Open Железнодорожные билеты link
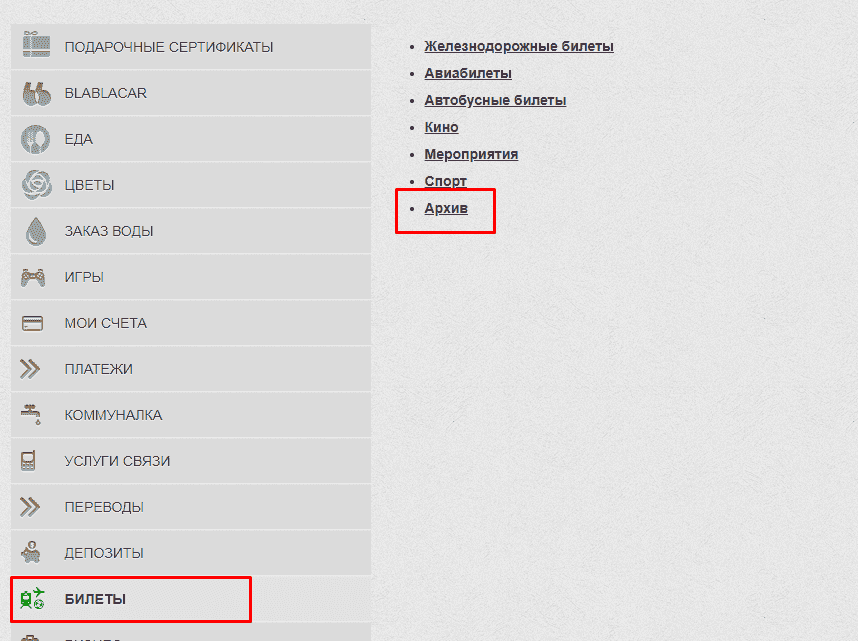The width and height of the screenshot is (858, 641). (x=518, y=46)
